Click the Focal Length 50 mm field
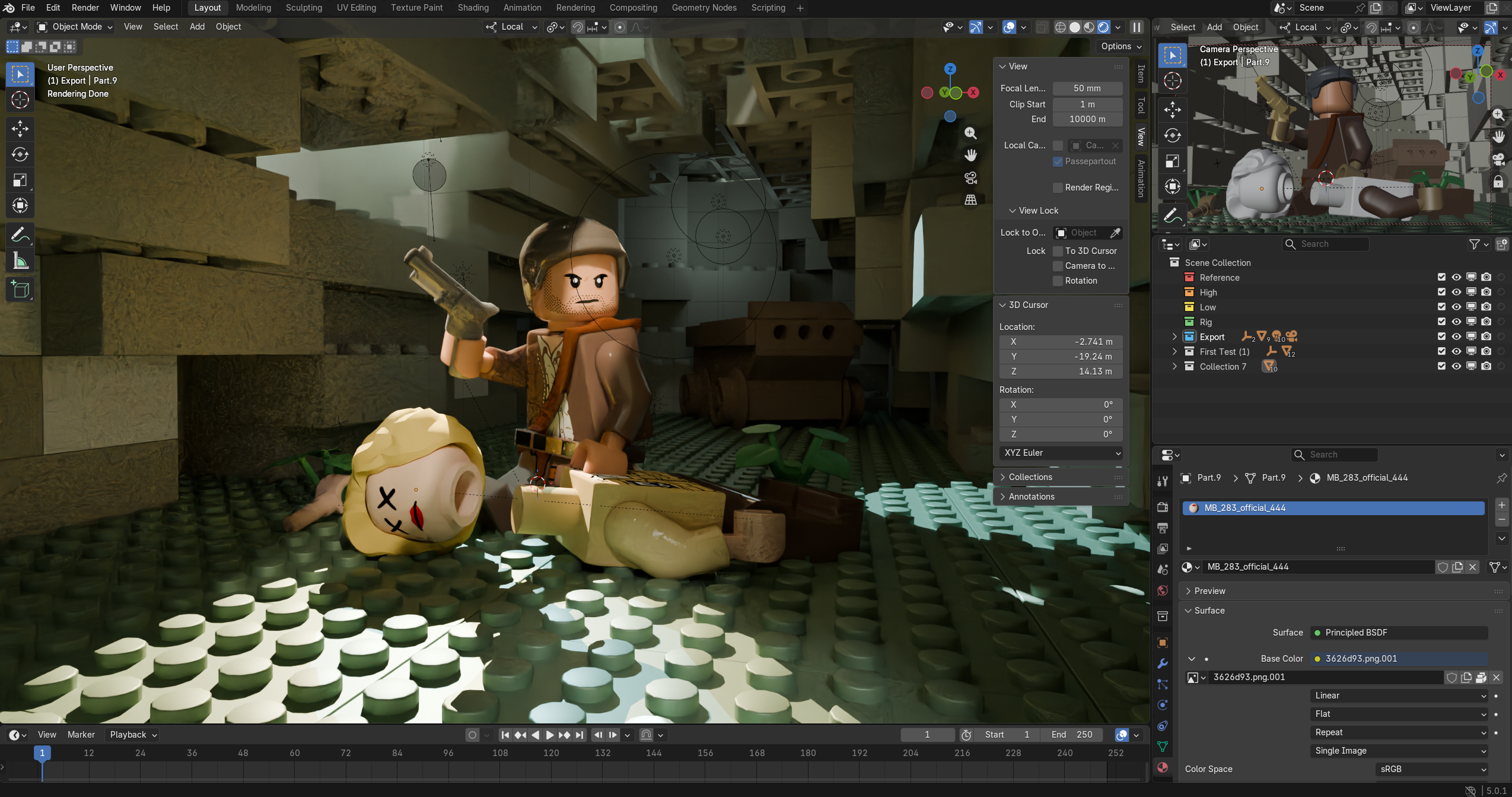The image size is (1512, 797). click(1087, 88)
